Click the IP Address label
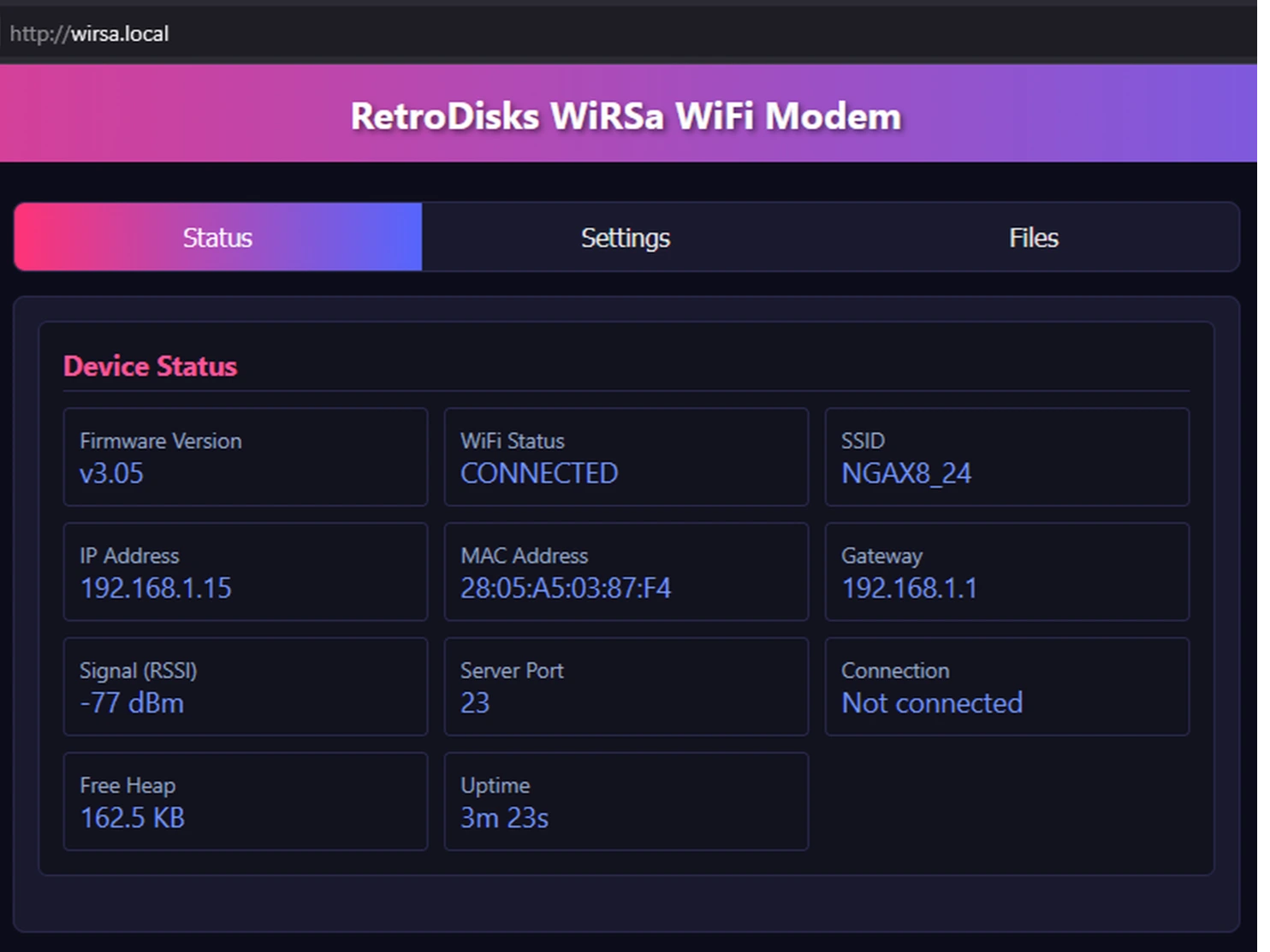1270x952 pixels. (x=129, y=555)
